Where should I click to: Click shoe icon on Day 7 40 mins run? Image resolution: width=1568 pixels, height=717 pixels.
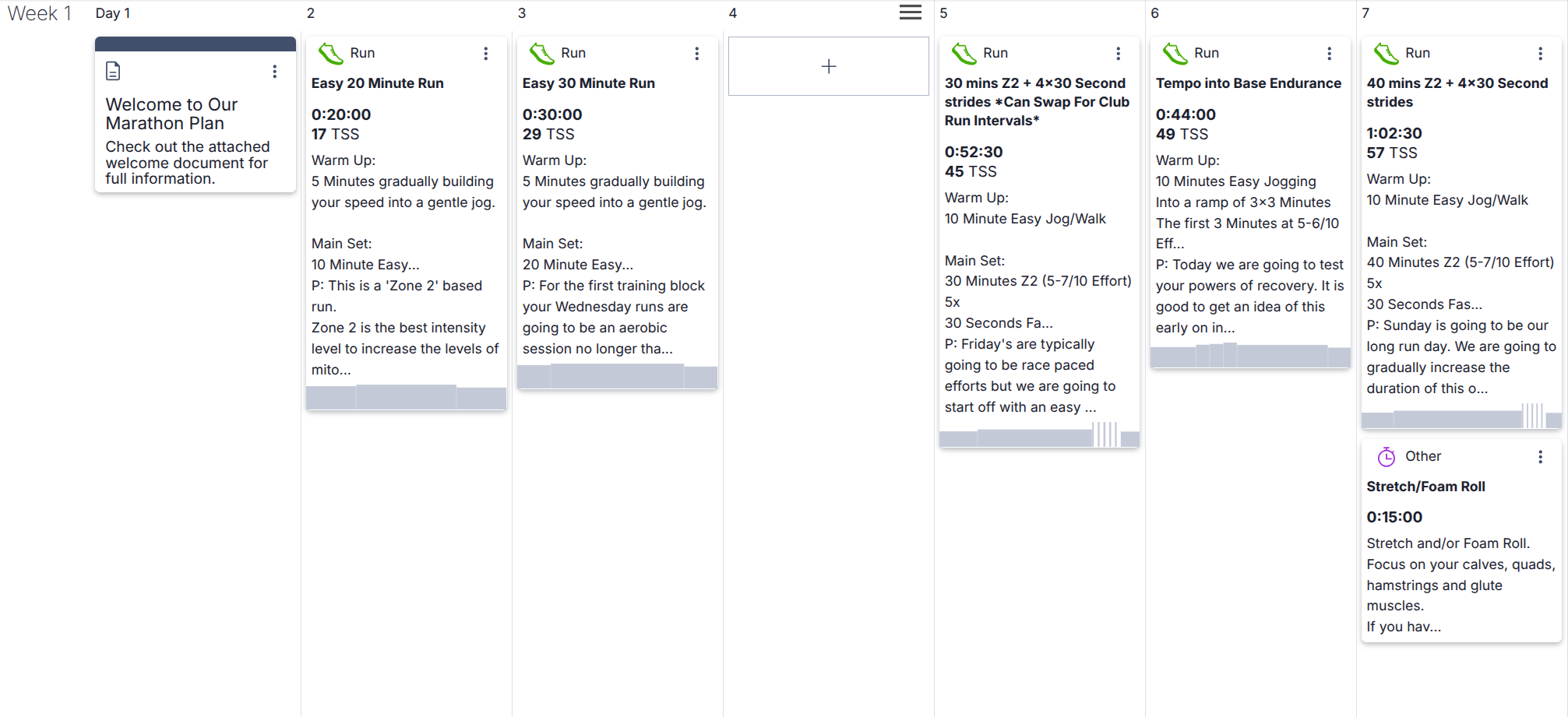[1387, 54]
